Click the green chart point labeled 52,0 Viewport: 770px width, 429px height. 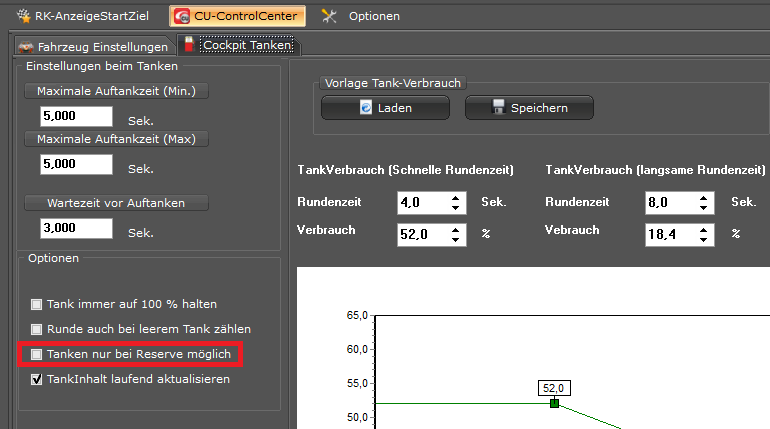[x=554, y=403]
